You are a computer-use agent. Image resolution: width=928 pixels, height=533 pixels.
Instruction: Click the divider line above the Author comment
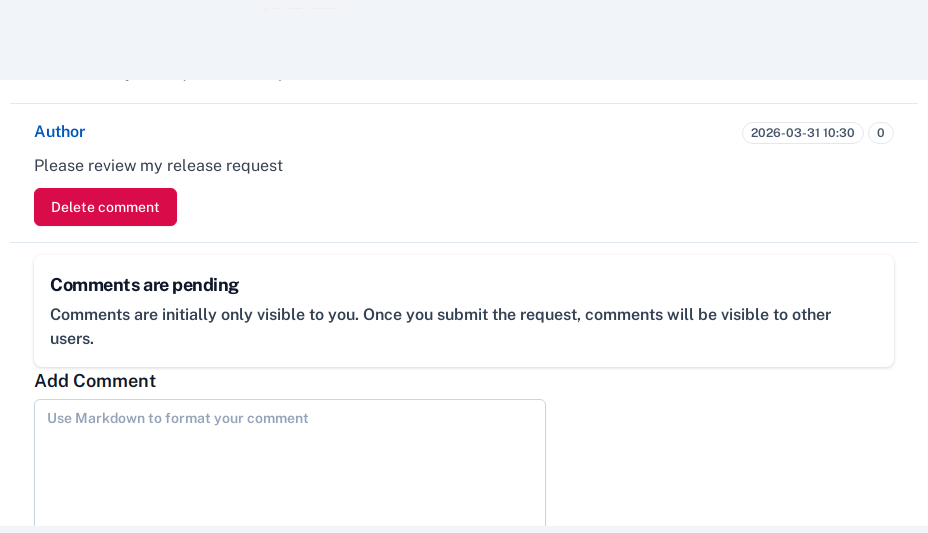pyautogui.click(x=464, y=104)
